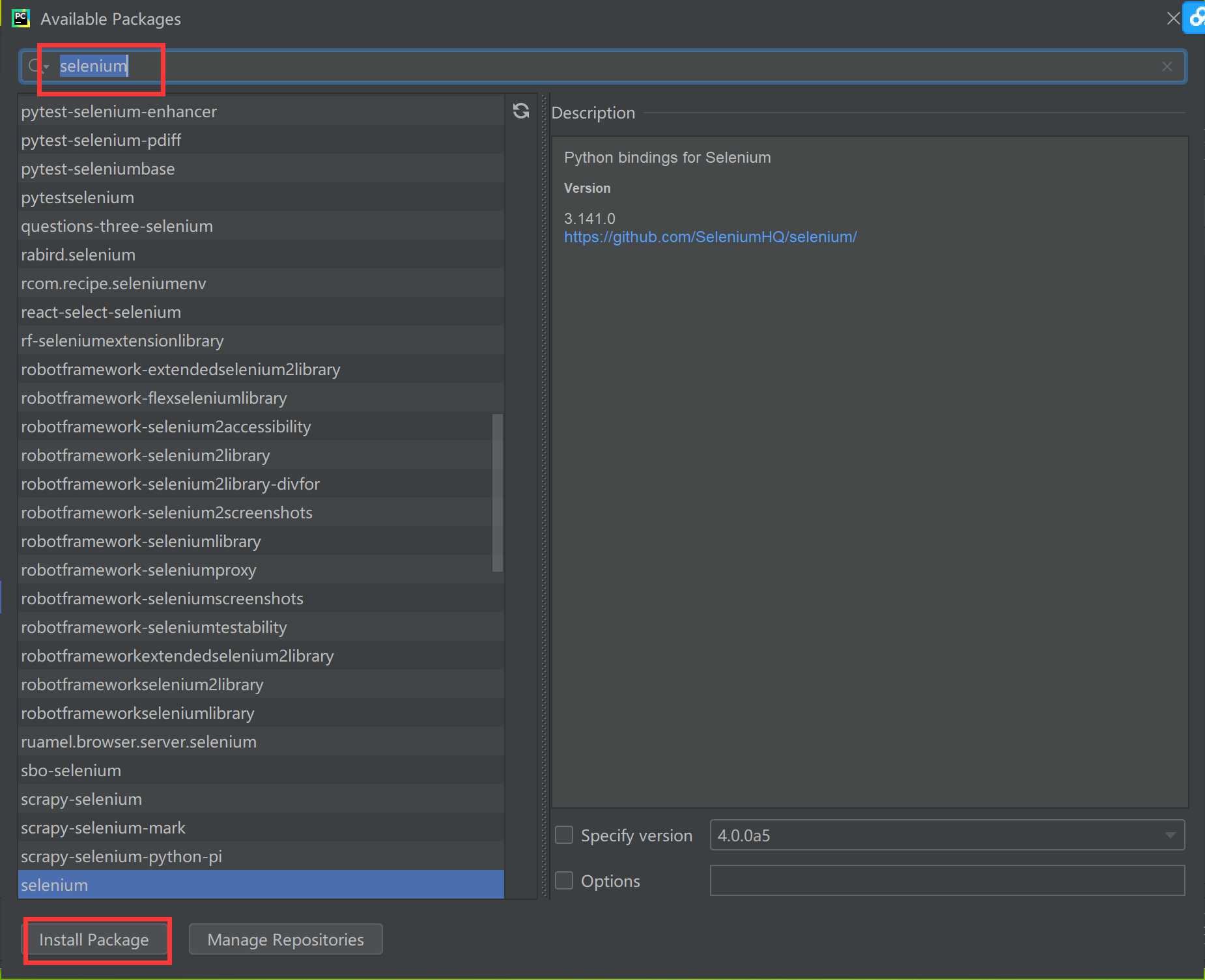The image size is (1205, 980).
Task: Click the Options text input field
Action: click(x=947, y=880)
